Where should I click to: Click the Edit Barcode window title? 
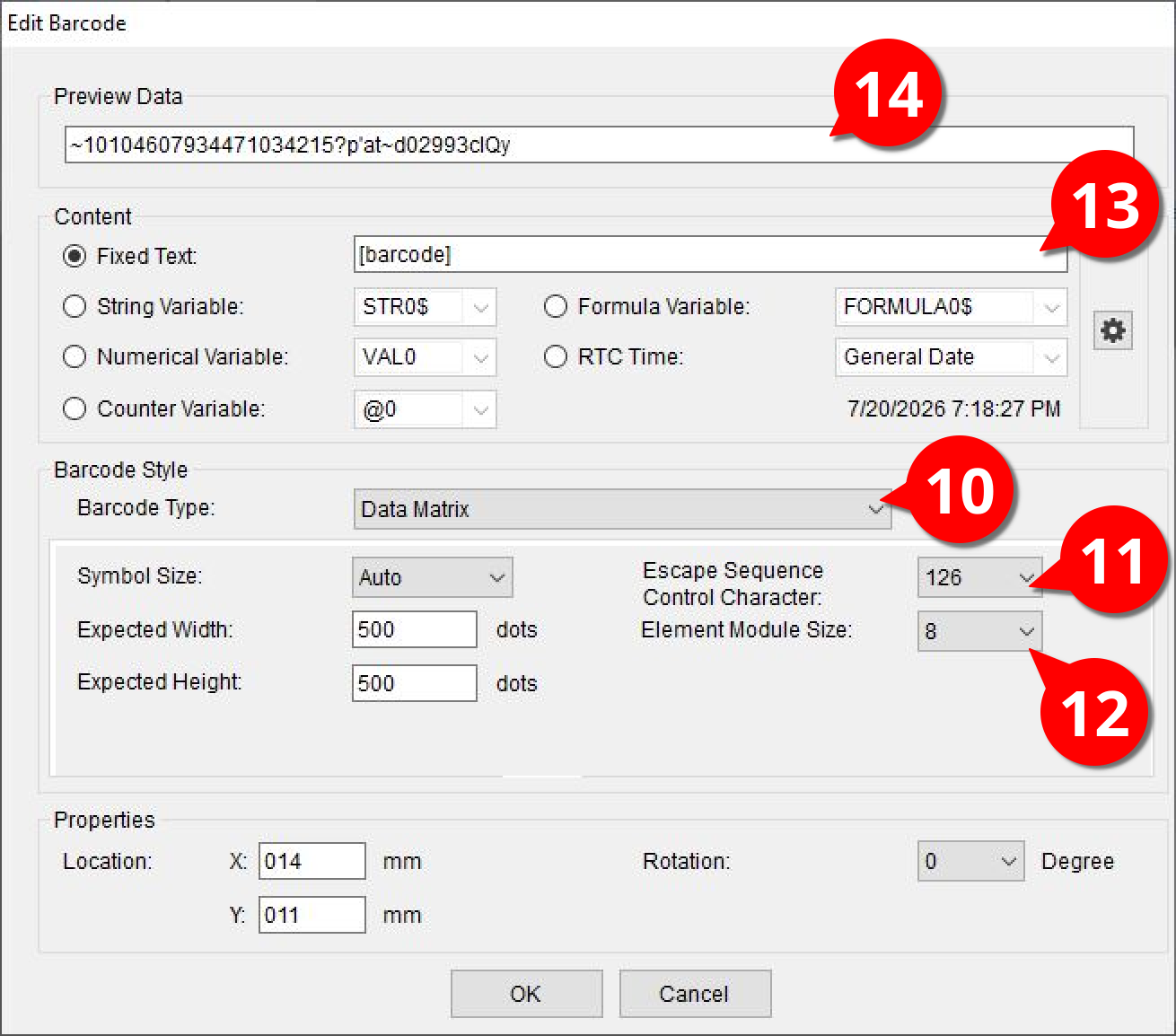tap(66, 23)
